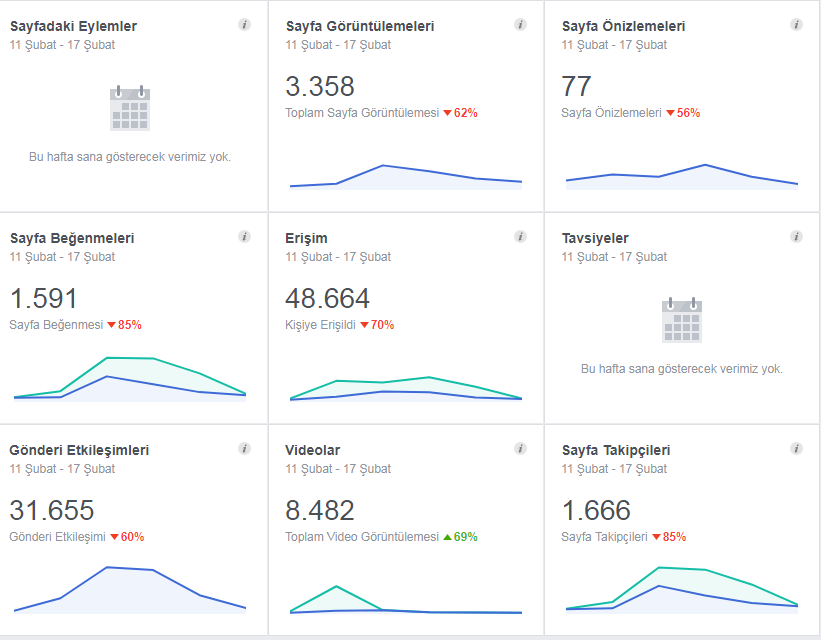Click info icon on Erişim card
Image resolution: width=824 pixels, height=640 pixels.
tap(520, 236)
